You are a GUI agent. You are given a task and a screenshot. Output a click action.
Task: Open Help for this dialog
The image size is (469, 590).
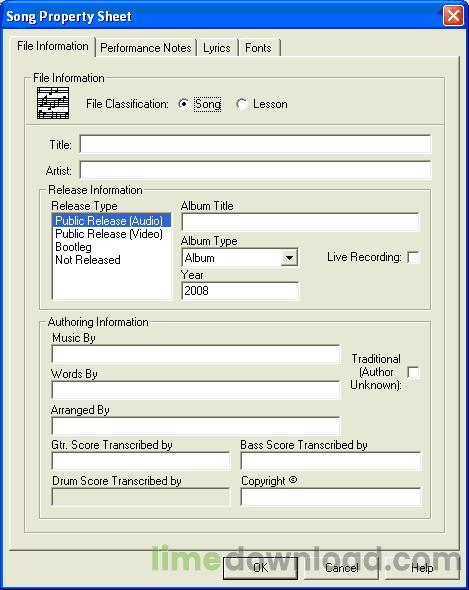(x=422, y=567)
